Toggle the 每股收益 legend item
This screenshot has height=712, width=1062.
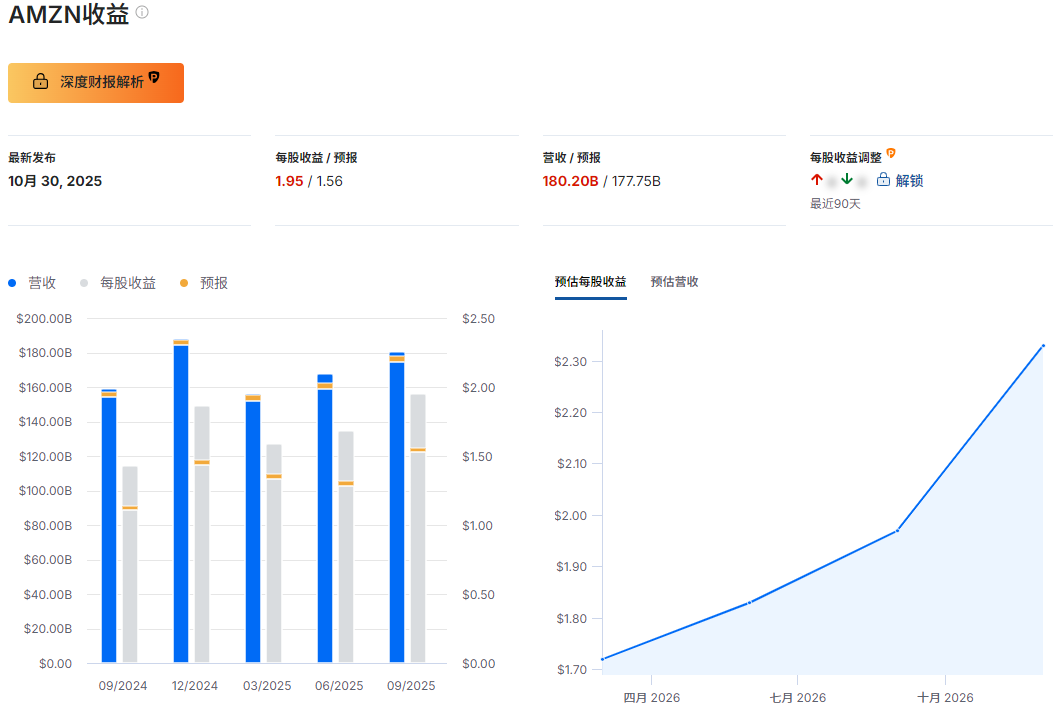click(130, 283)
